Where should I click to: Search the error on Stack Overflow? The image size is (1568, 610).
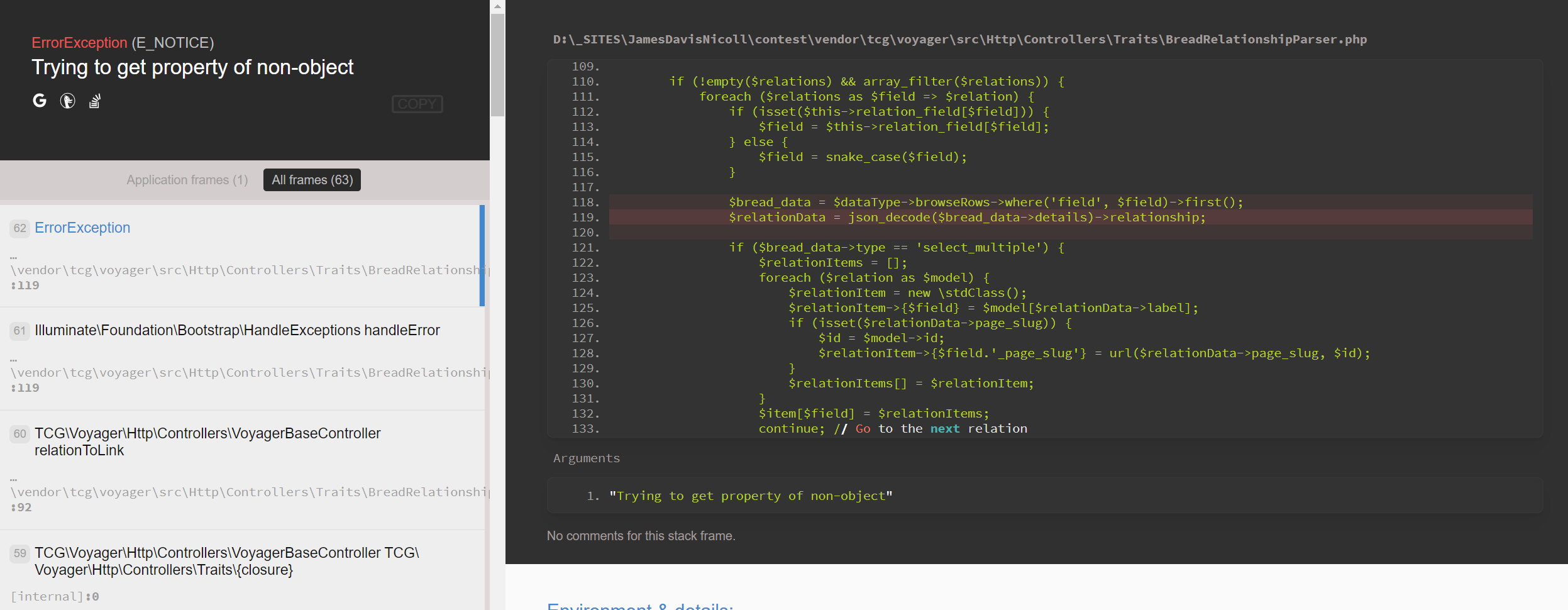pyautogui.click(x=94, y=101)
